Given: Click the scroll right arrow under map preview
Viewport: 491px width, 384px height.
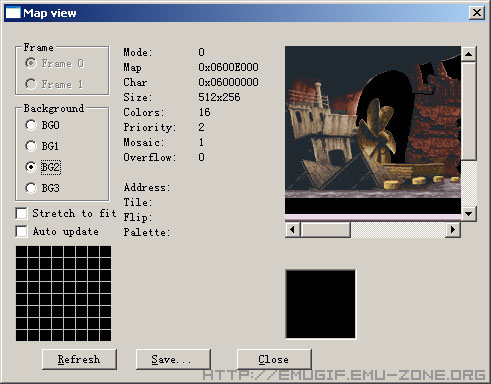Looking at the screenshot, I should point(453,230).
